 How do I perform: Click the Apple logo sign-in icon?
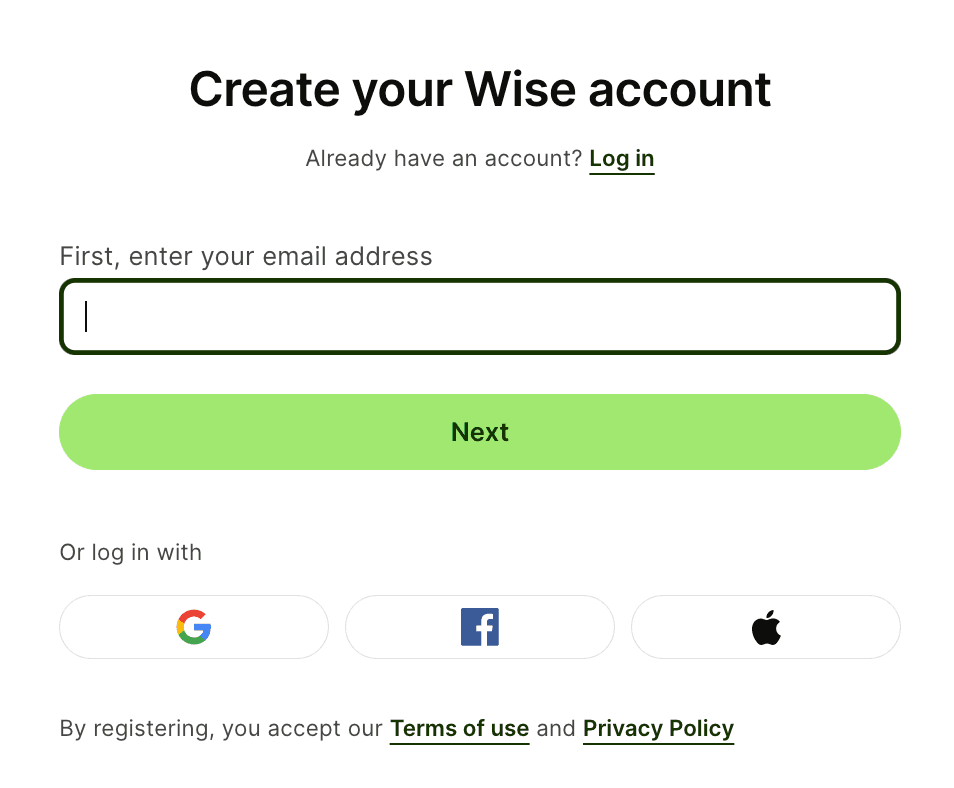766,628
